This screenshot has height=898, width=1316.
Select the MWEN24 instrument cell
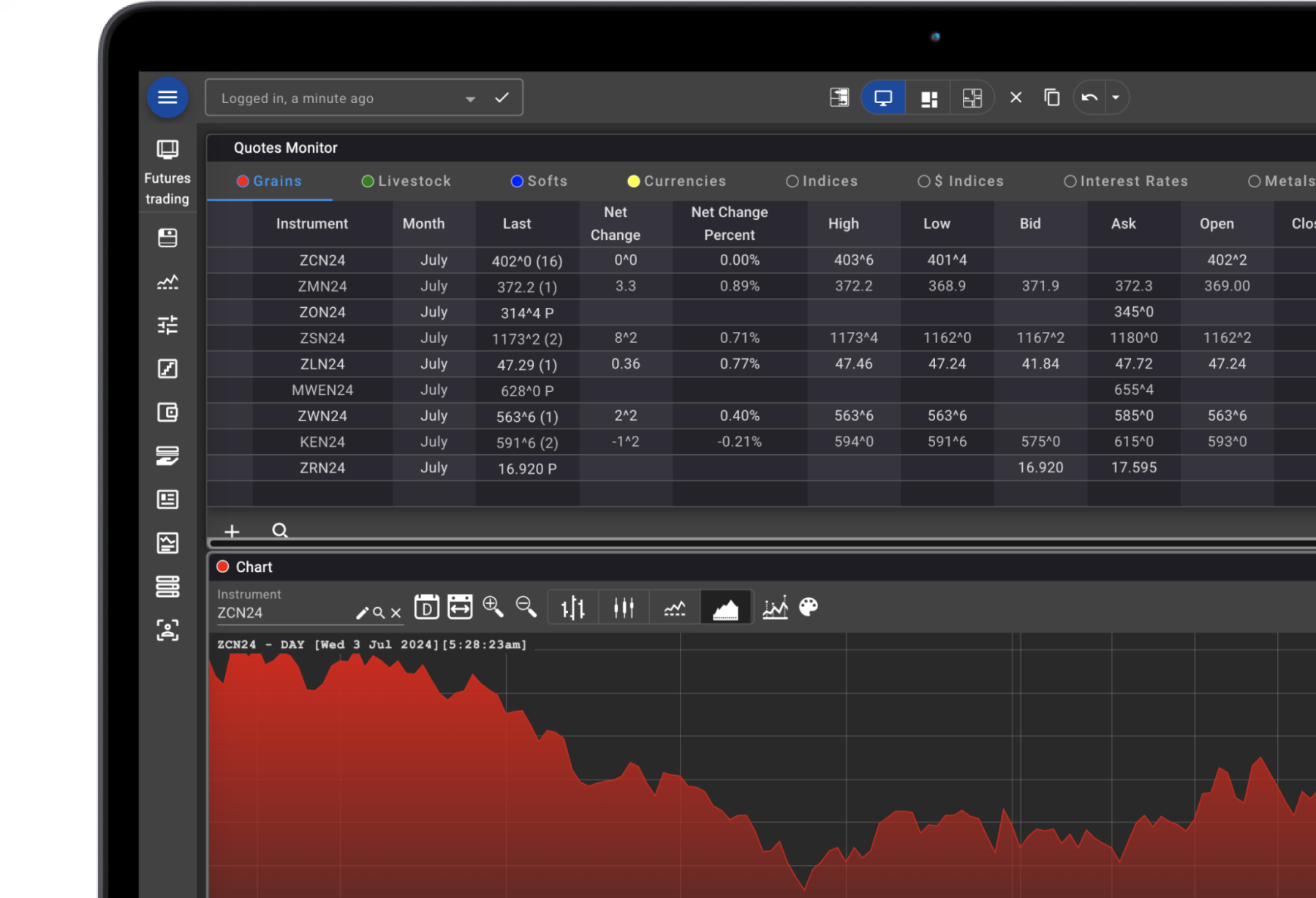pos(322,390)
